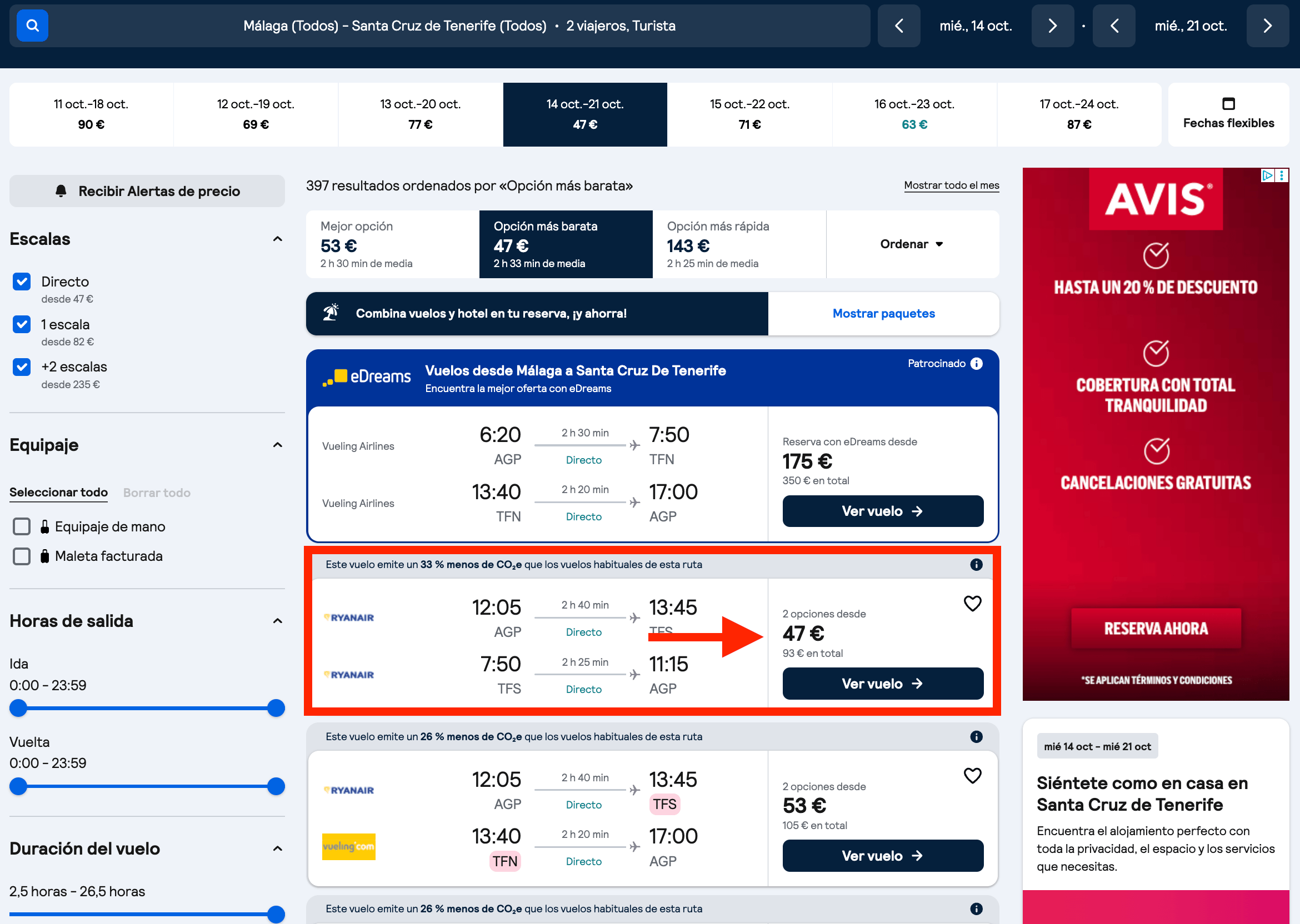The image size is (1300, 924).
Task: Uncheck the +2 escalas filter
Action: [x=22, y=367]
